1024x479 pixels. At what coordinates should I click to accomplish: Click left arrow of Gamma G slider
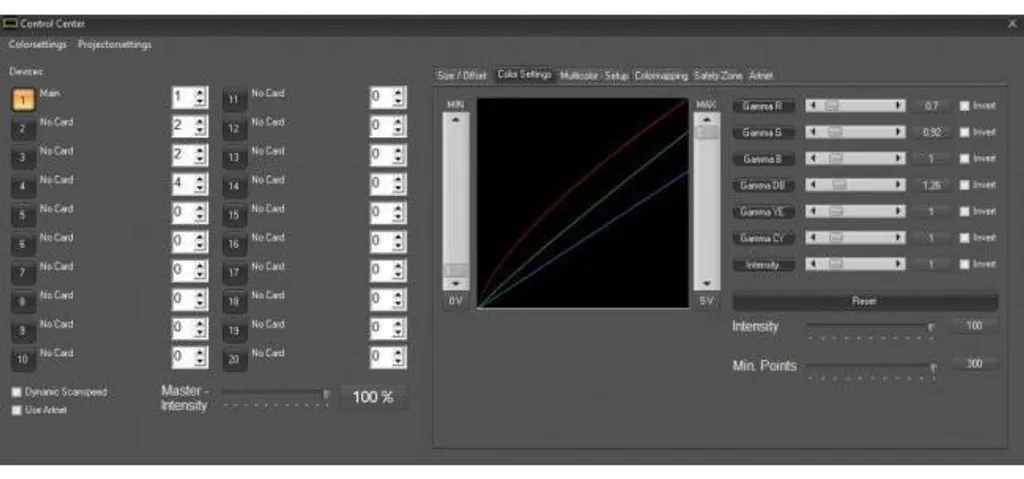coord(812,132)
